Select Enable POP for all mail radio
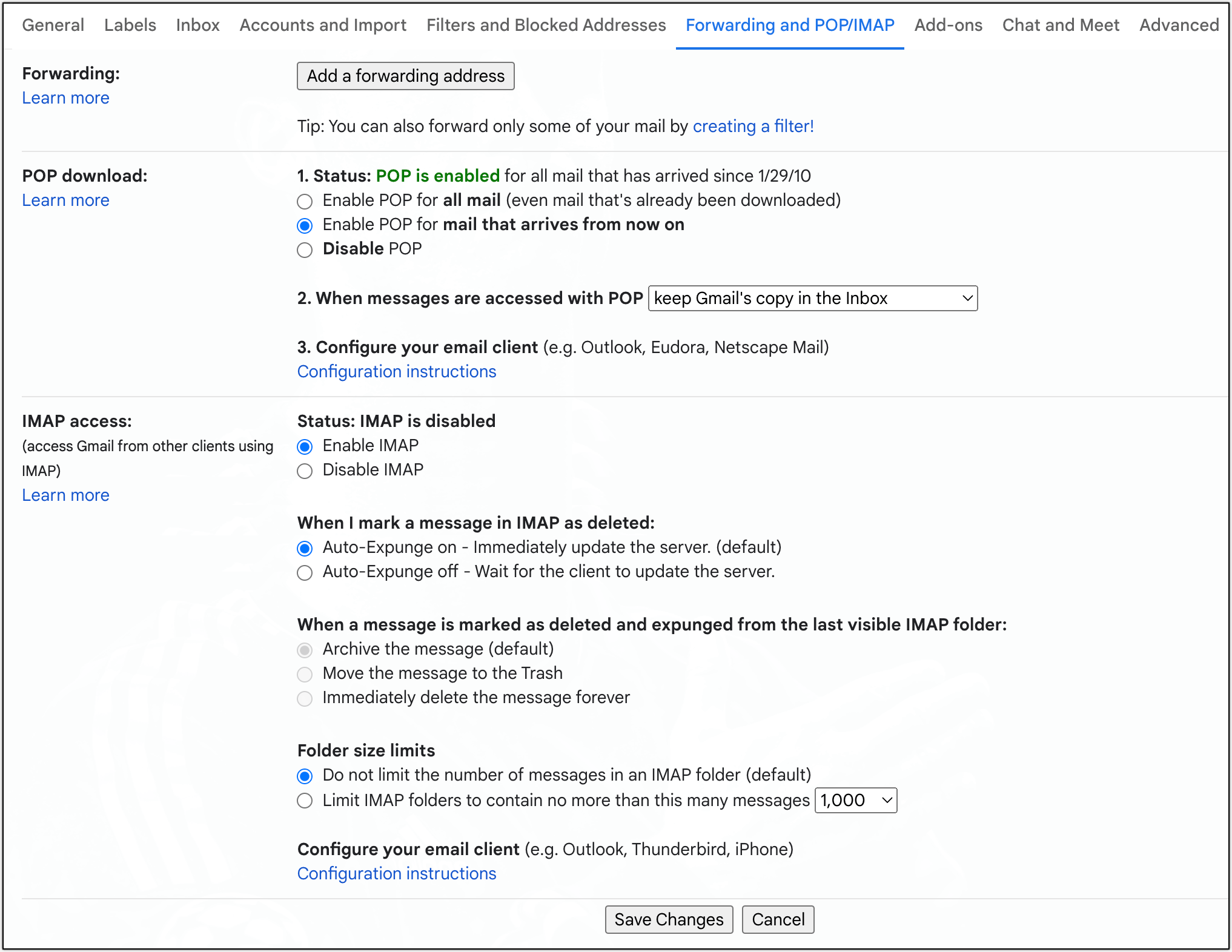This screenshot has height=952, width=1232. click(305, 201)
